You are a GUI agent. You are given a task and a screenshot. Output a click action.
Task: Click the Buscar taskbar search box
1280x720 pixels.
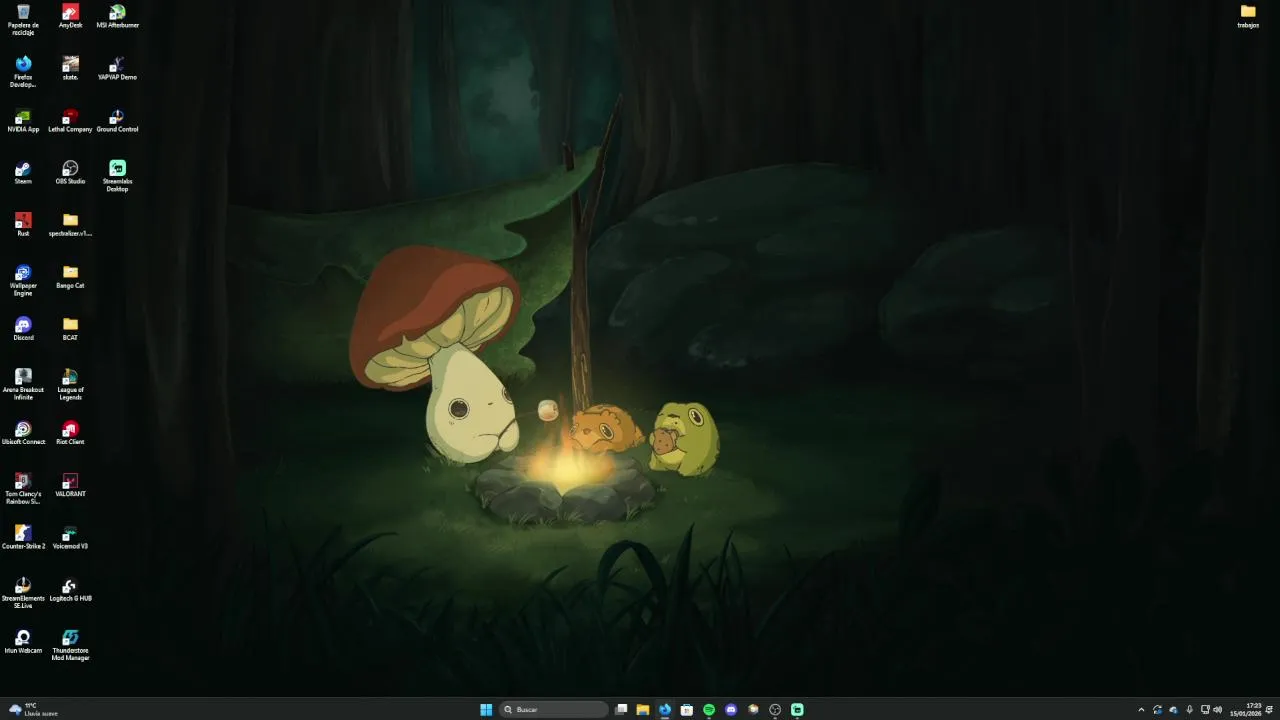553,710
